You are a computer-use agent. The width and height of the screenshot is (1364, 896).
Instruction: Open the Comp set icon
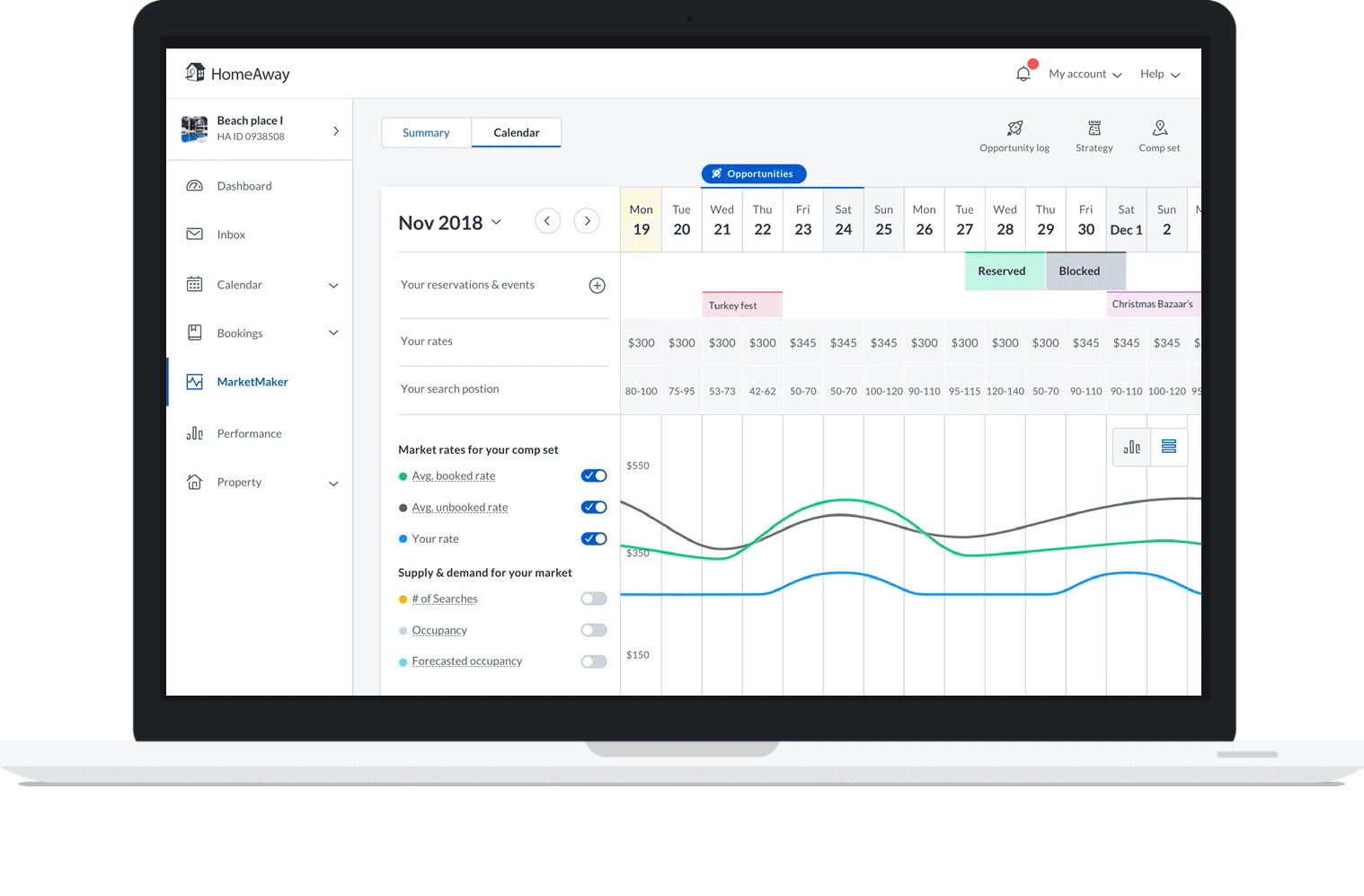tap(1160, 128)
